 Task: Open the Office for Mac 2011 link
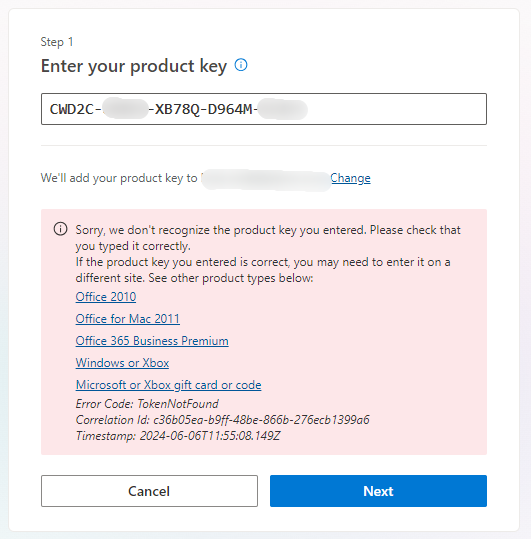tap(128, 319)
